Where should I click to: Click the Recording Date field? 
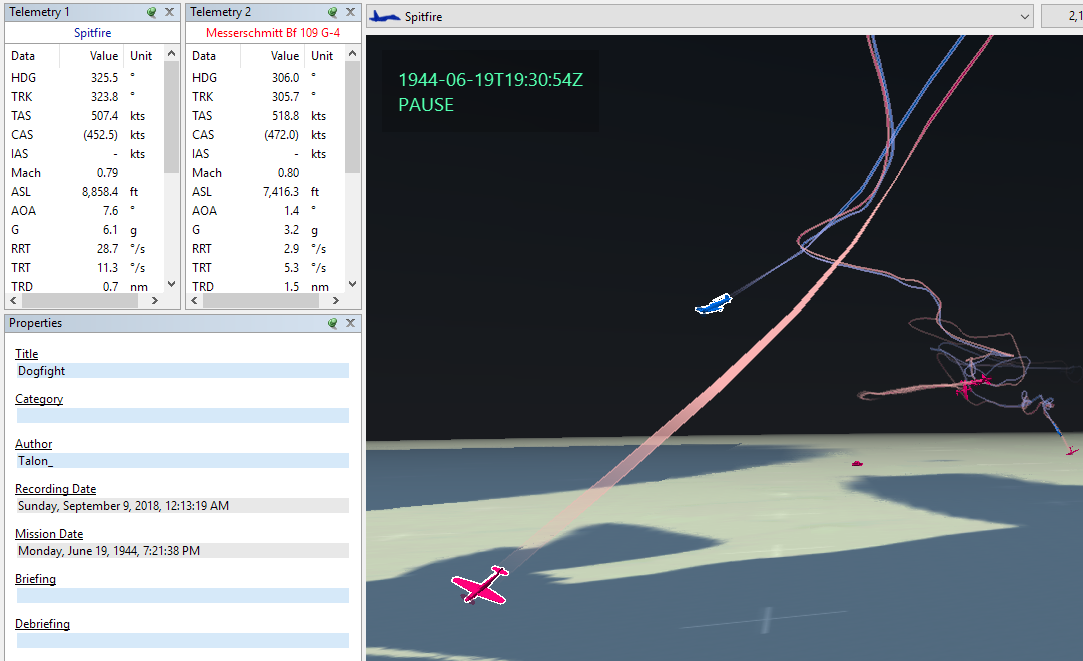click(x=182, y=506)
